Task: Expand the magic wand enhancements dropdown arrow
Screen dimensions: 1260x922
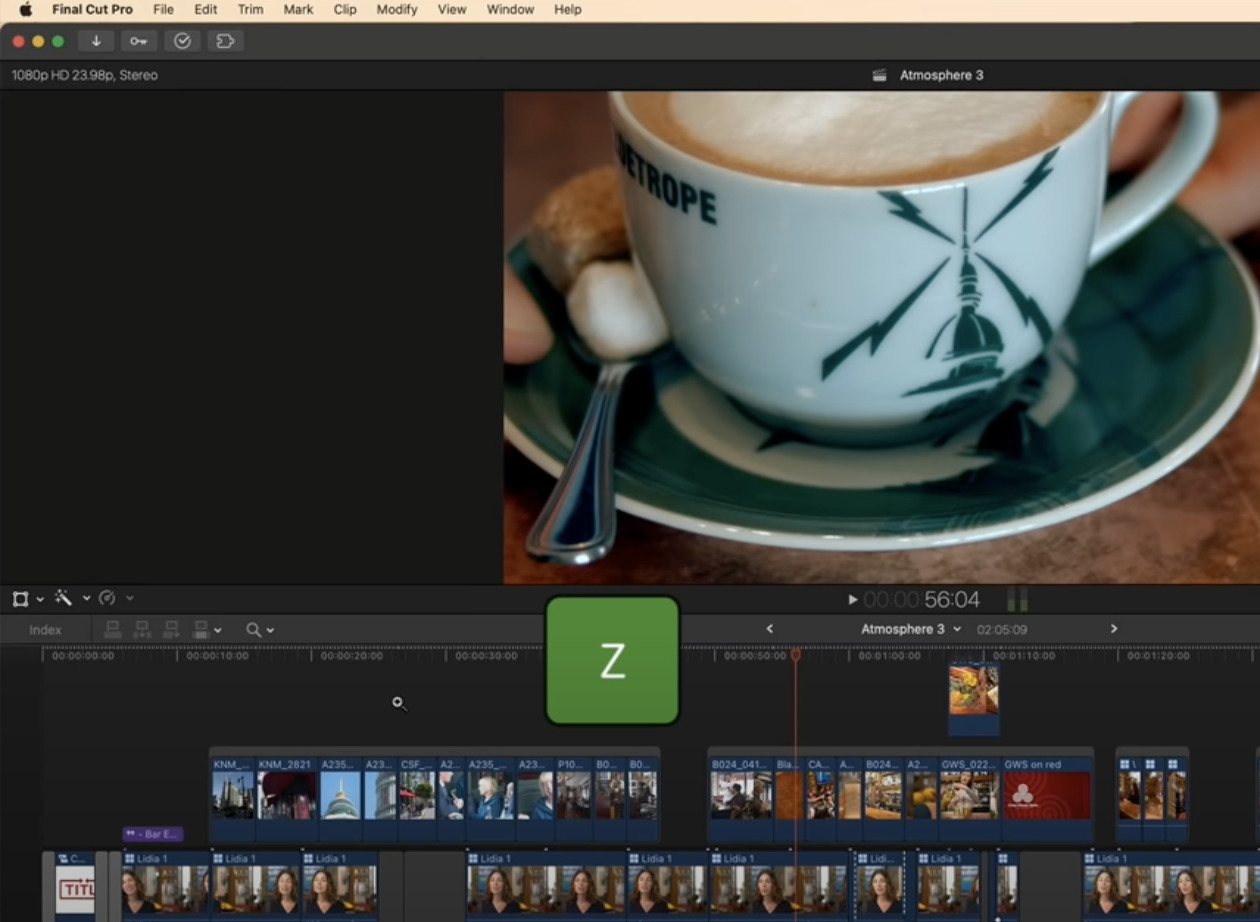Action: point(86,598)
